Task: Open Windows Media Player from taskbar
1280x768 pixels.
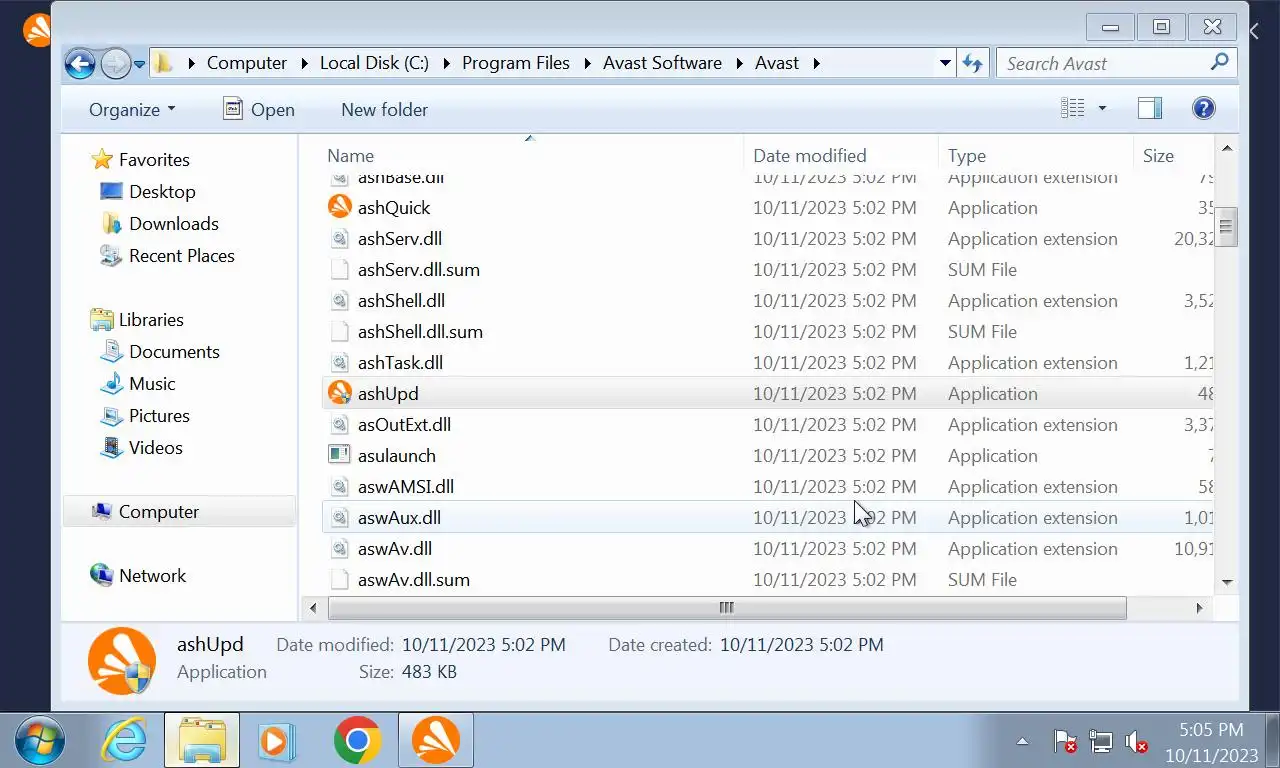Action: pyautogui.click(x=276, y=741)
